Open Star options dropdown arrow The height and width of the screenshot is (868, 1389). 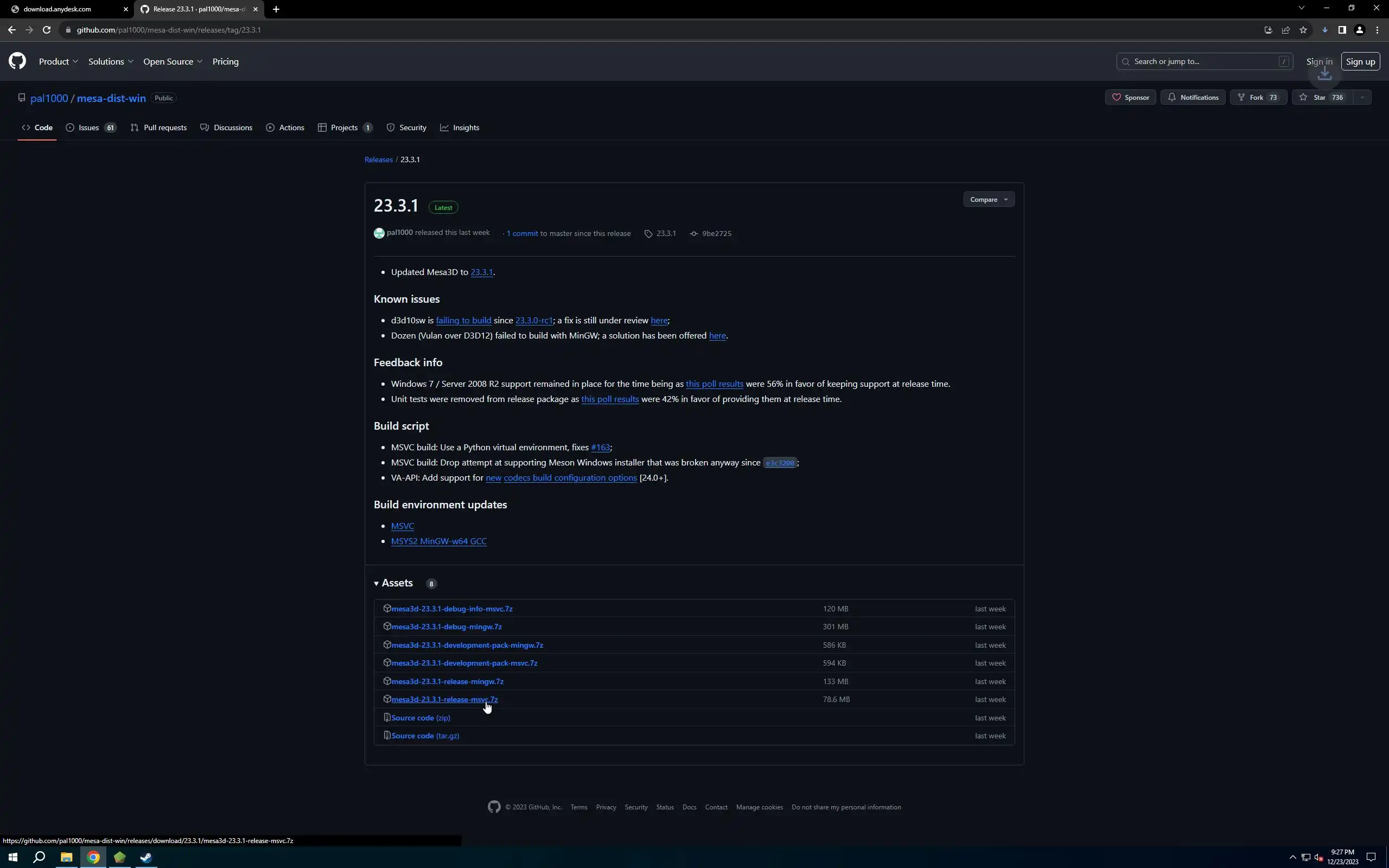pos(1362,98)
